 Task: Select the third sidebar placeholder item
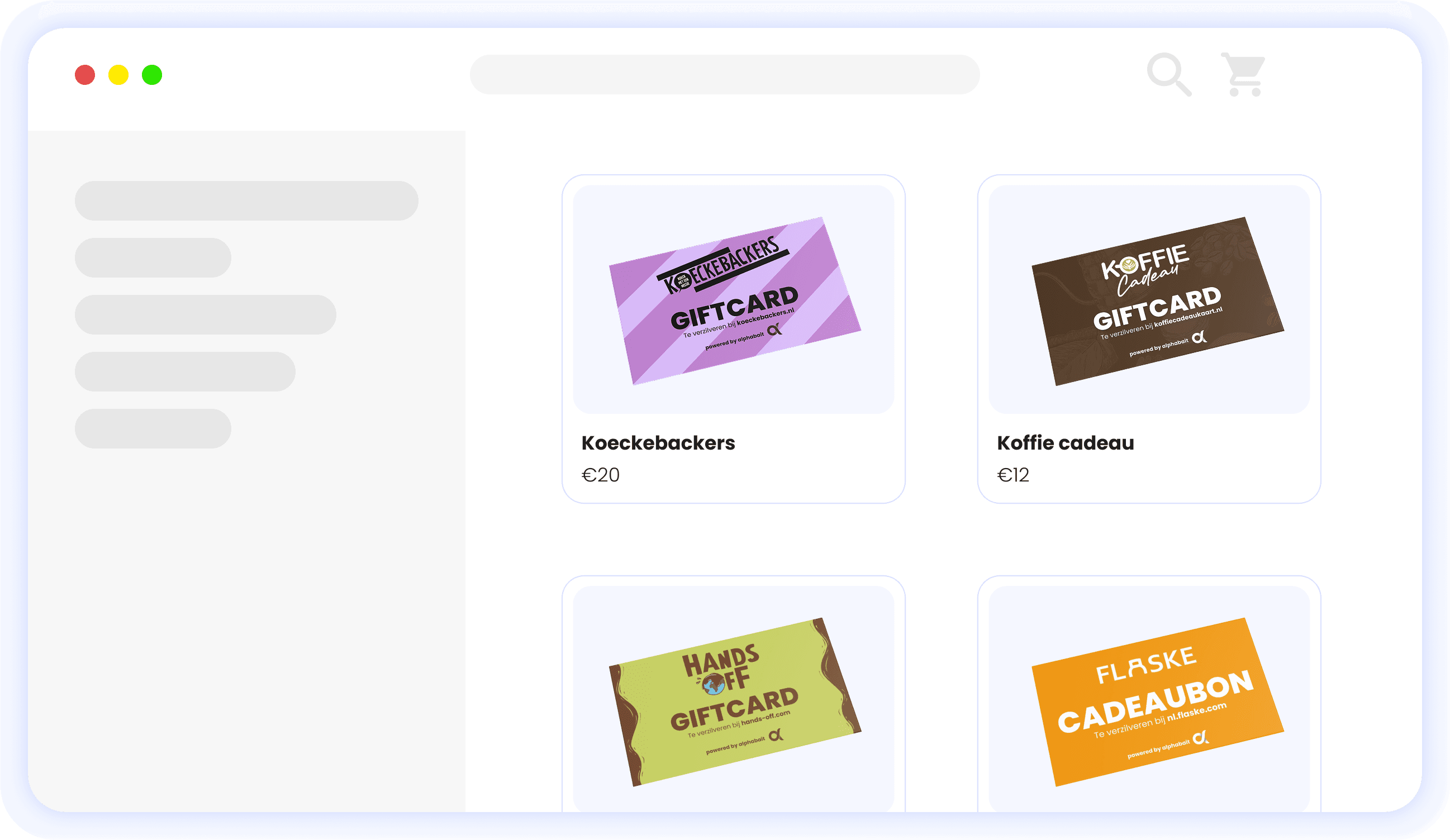(x=206, y=314)
